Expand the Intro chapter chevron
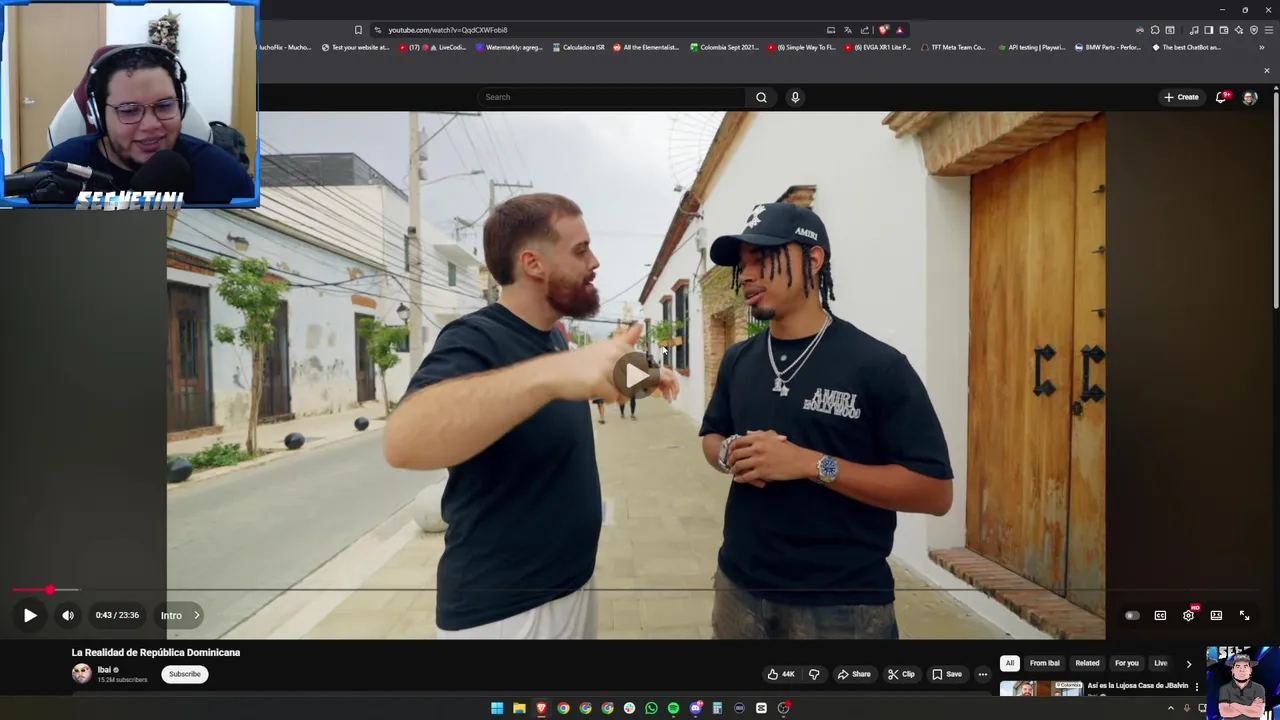 [x=196, y=616]
